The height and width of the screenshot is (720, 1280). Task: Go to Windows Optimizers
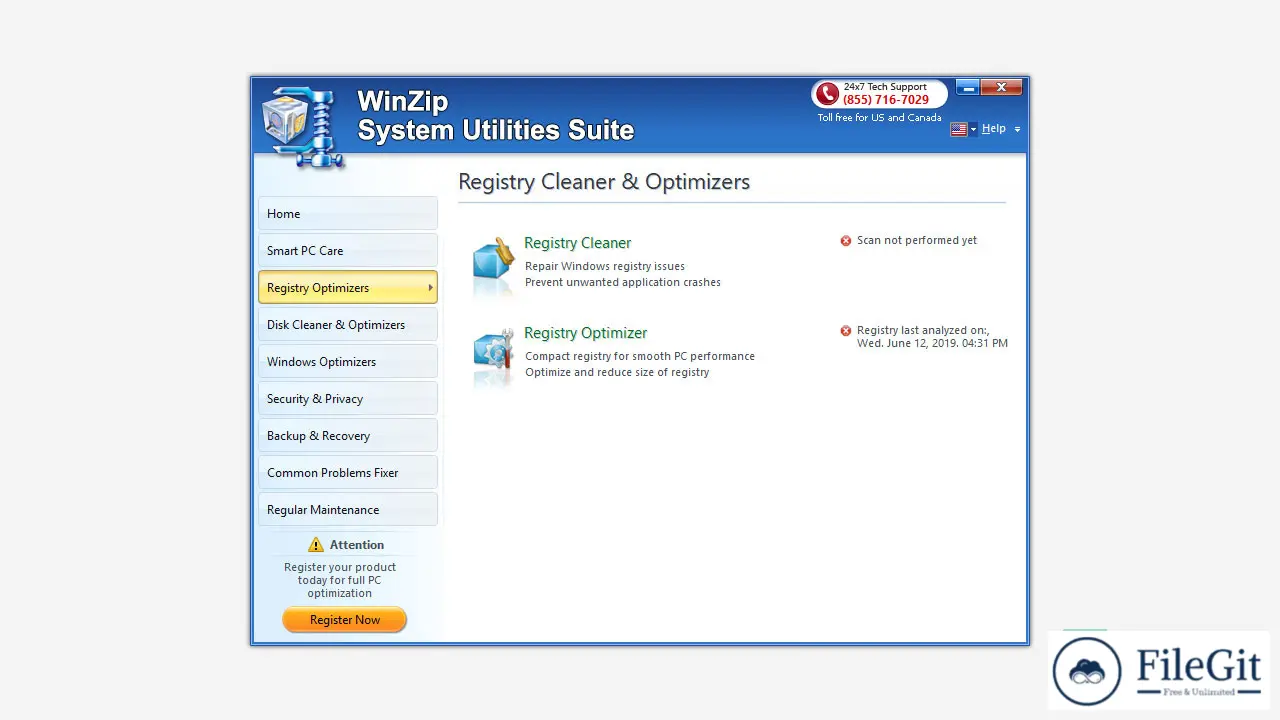348,362
